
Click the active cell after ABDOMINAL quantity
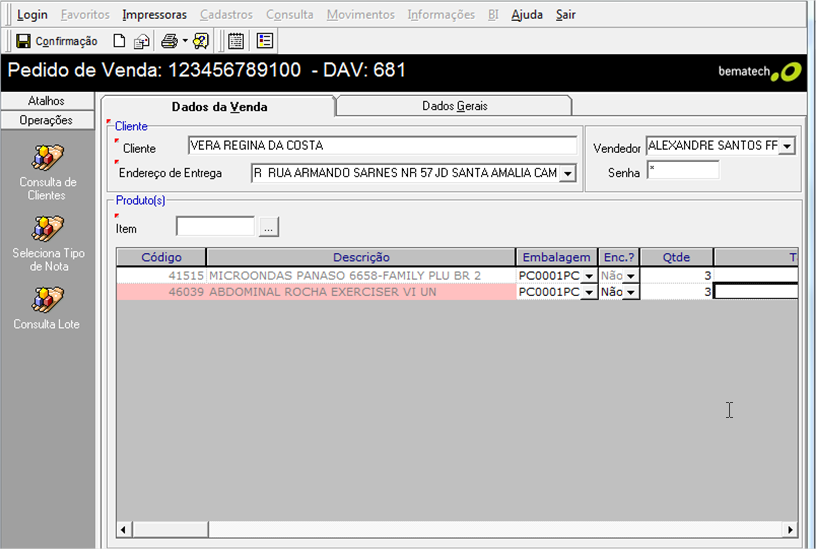756,292
